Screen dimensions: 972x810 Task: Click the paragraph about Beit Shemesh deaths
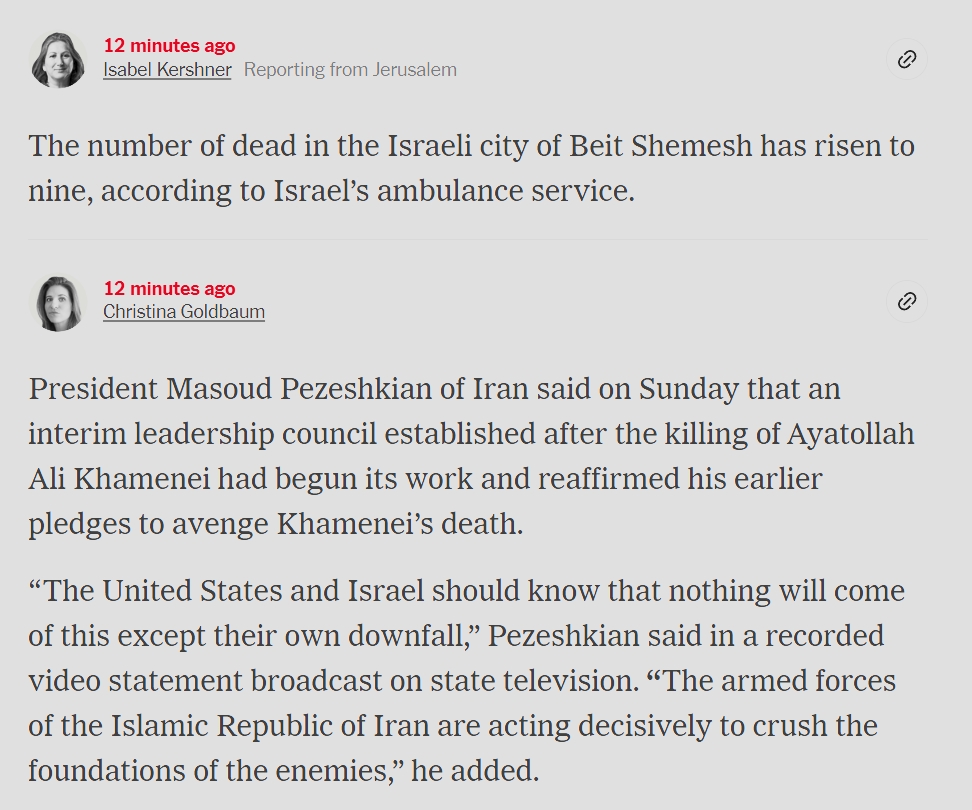(471, 168)
